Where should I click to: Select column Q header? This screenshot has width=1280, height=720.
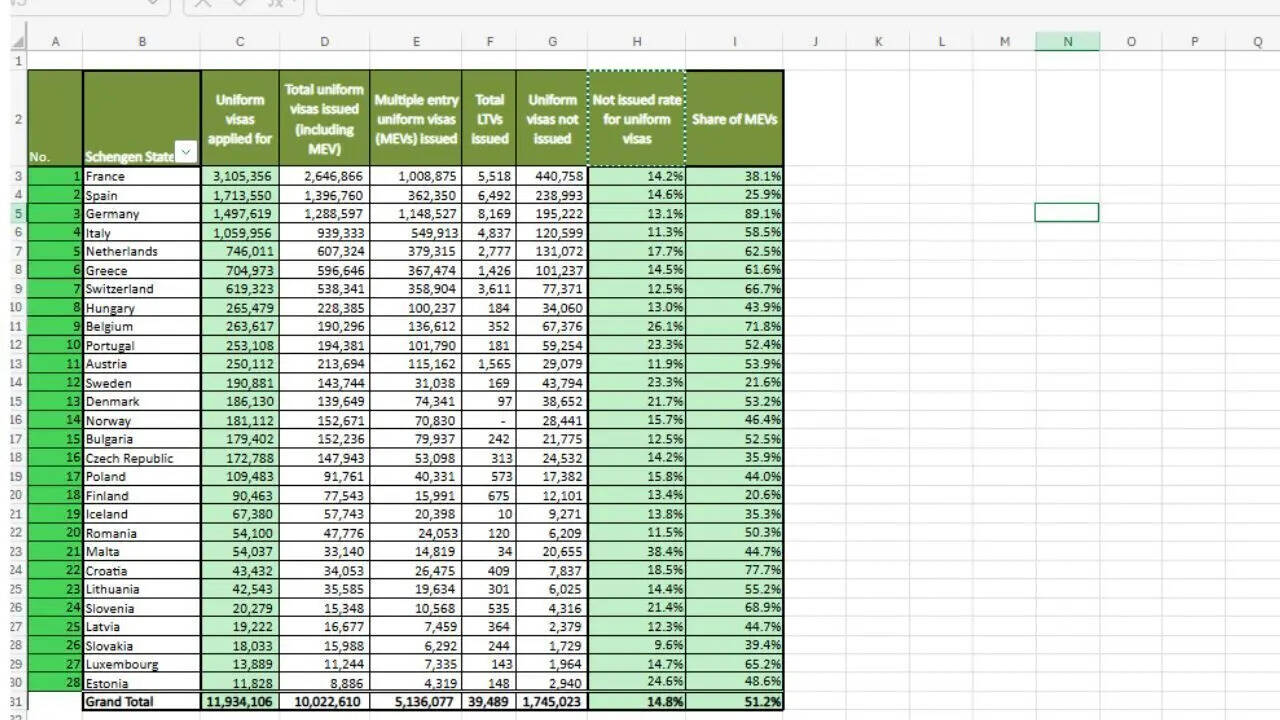(1257, 42)
